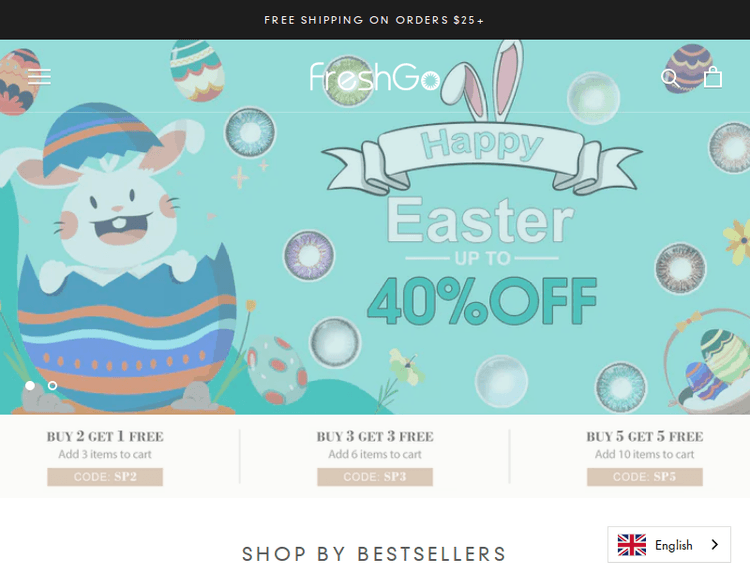The image size is (750, 563).
Task: Click the language selector chevron arrow
Action: (715, 545)
